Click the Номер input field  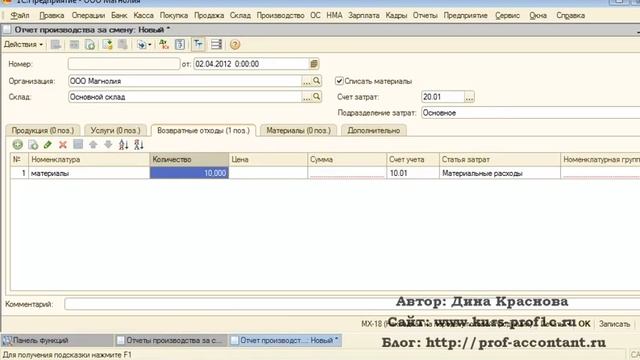124,64
